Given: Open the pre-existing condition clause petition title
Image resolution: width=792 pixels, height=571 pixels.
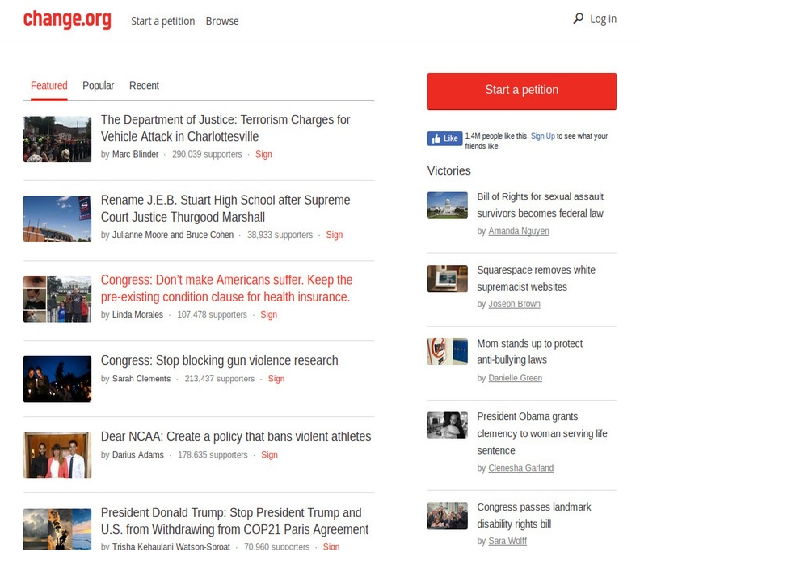Looking at the screenshot, I should tap(226, 288).
